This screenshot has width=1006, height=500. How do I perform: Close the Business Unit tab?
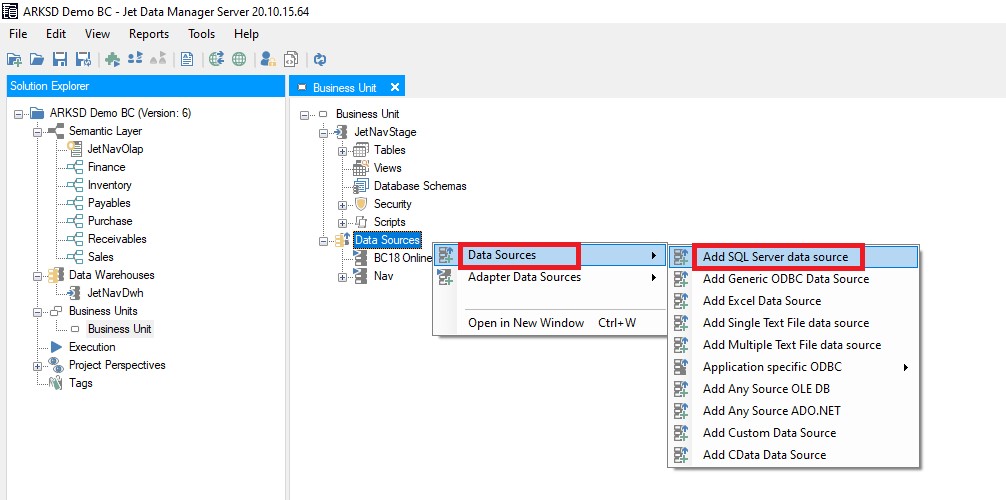395,87
